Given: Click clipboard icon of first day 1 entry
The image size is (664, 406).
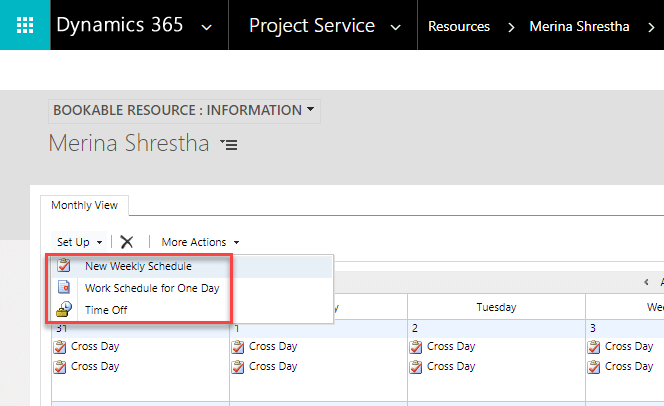Looking at the screenshot, I should [238, 347].
